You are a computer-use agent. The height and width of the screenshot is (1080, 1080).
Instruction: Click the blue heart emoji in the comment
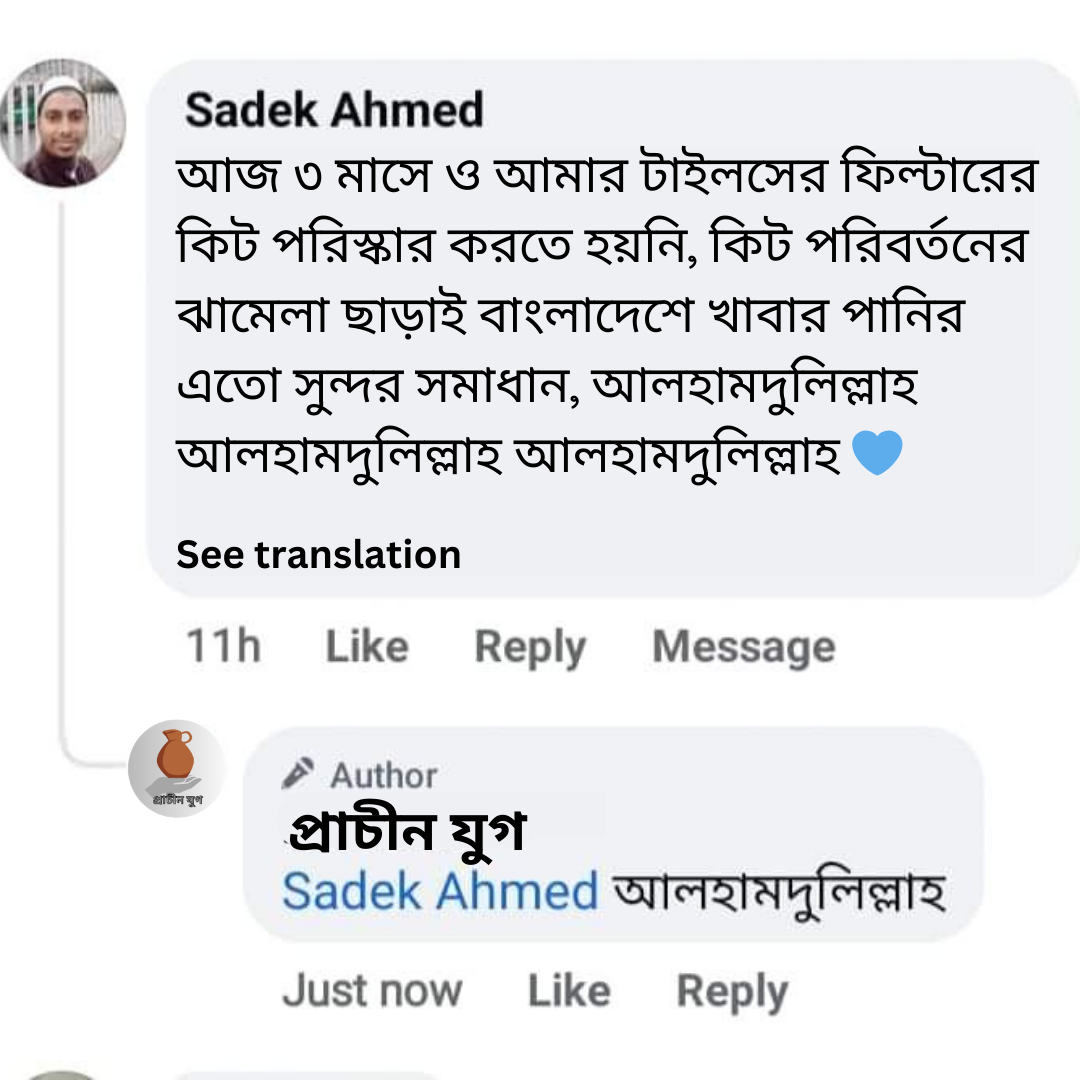click(x=878, y=453)
